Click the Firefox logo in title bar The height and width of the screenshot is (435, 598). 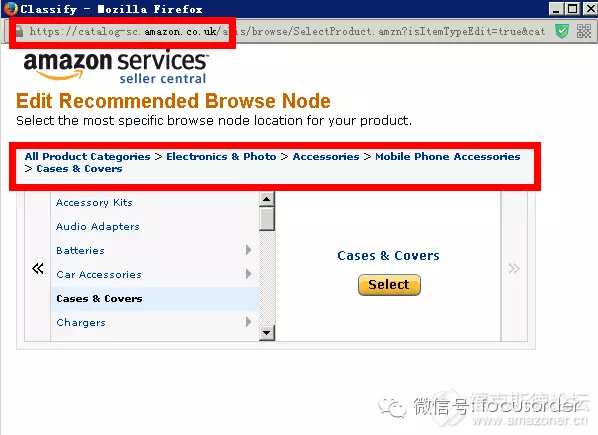10,8
